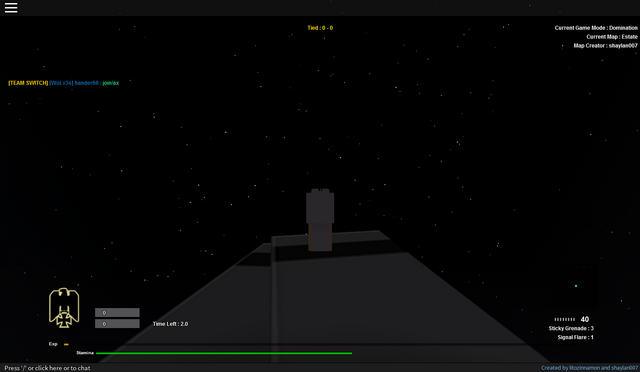Click the green stamina bar

(224, 353)
